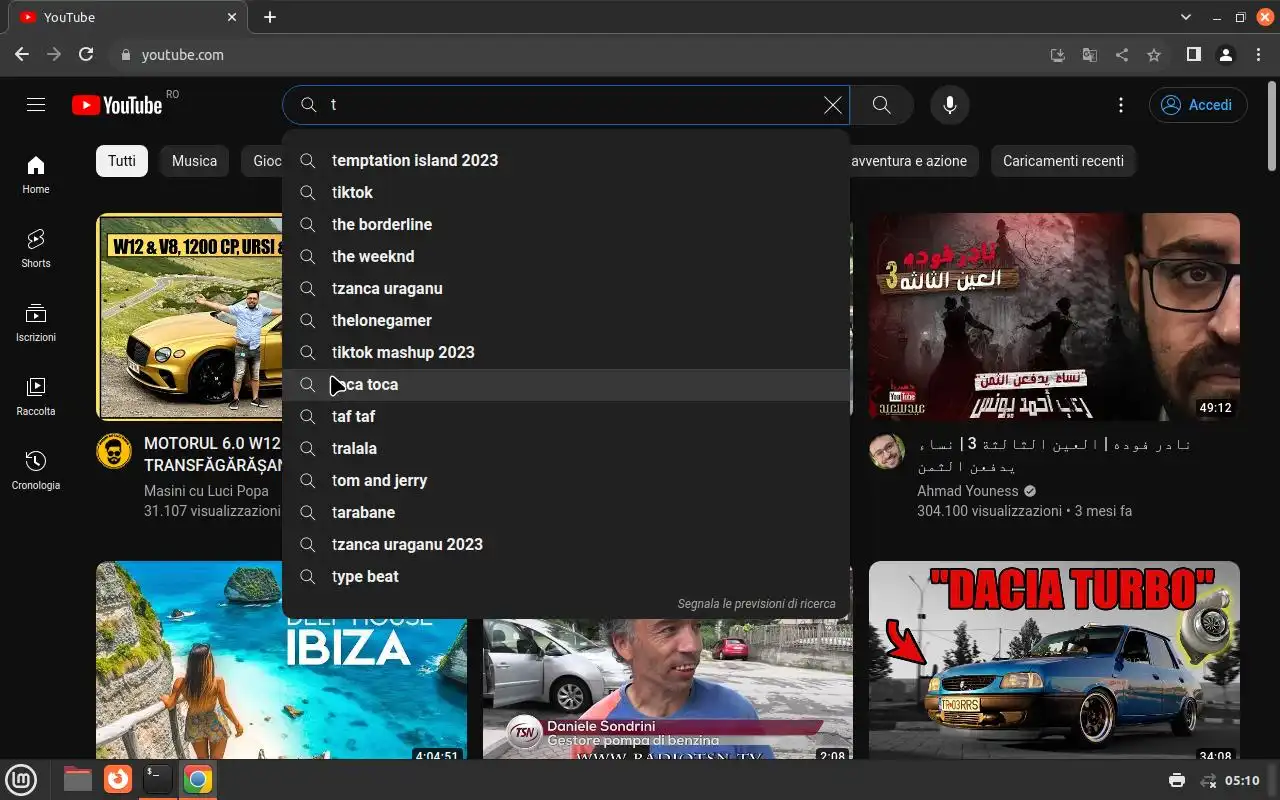Bookmark this page with the star icon
1280x800 pixels.
tap(1154, 55)
